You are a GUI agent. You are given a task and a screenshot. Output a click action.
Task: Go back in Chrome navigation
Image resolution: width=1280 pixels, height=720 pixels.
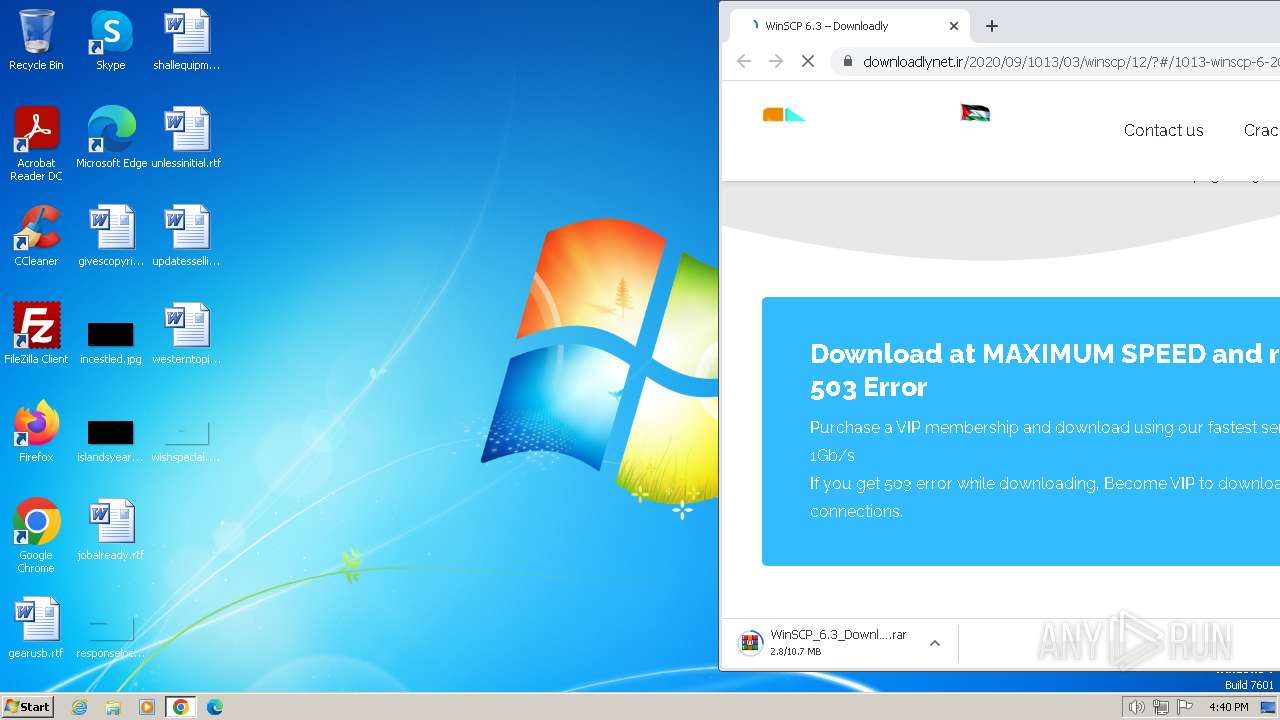coord(744,61)
